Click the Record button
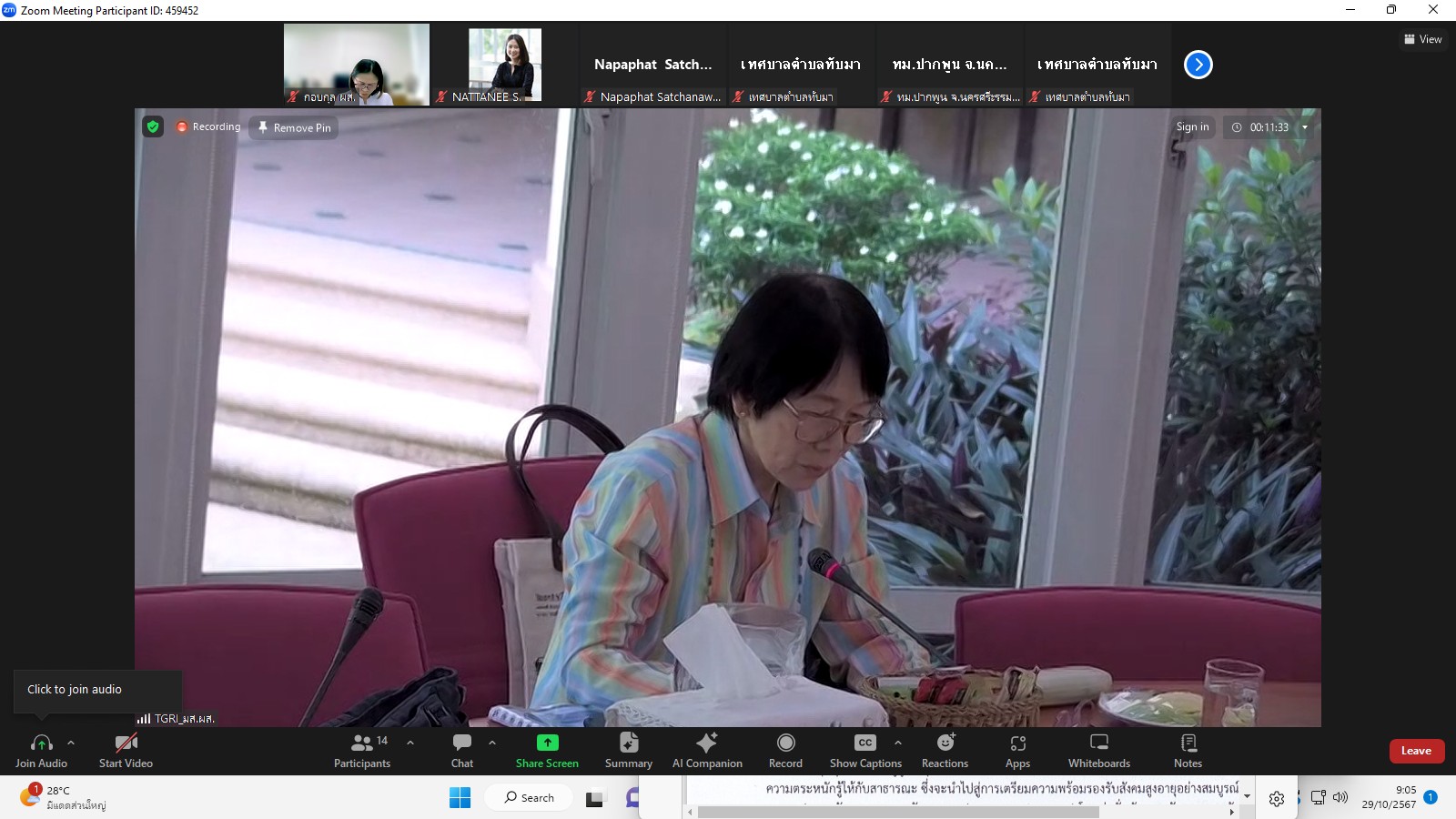This screenshot has height=819, width=1456. [x=785, y=751]
